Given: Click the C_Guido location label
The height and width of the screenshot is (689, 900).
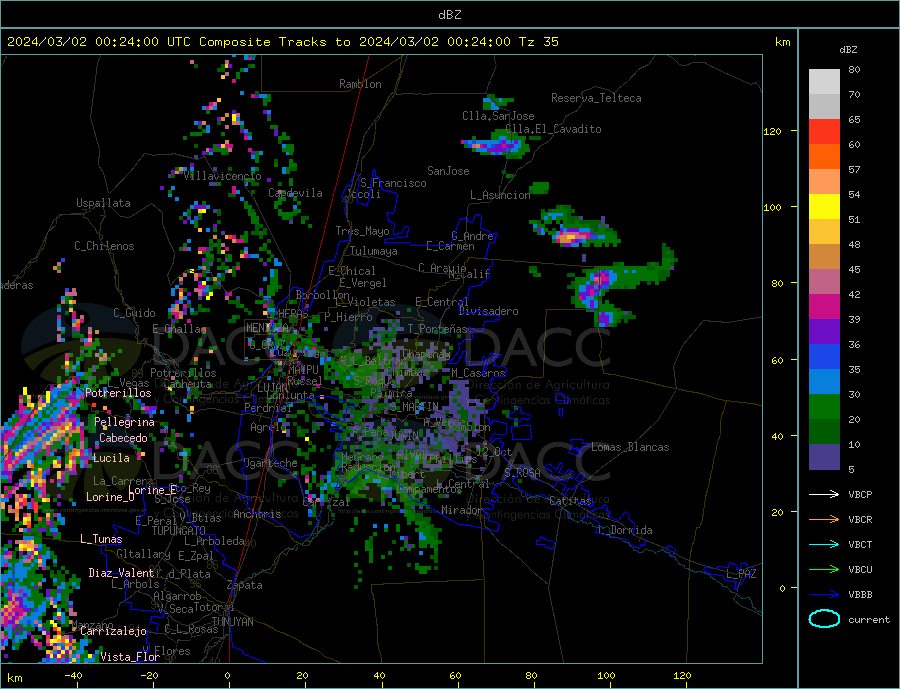Looking at the screenshot, I should (134, 313).
